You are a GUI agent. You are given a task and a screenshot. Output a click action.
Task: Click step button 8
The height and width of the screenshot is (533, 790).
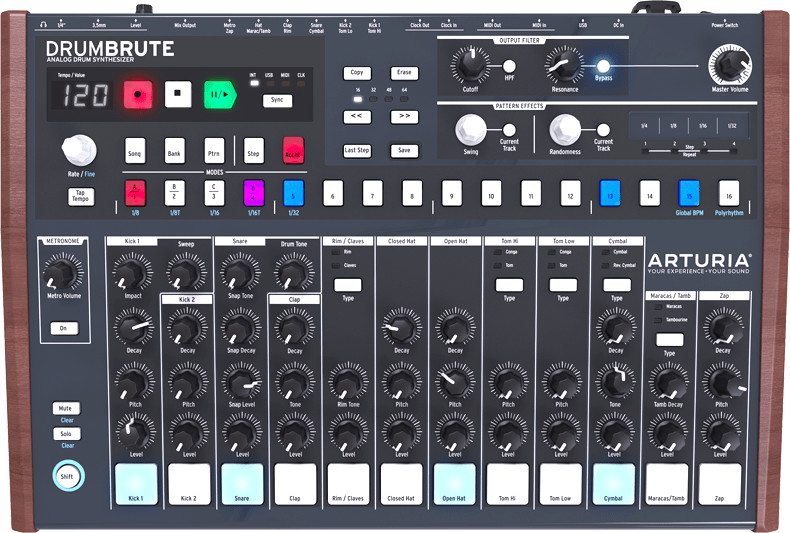pos(412,193)
